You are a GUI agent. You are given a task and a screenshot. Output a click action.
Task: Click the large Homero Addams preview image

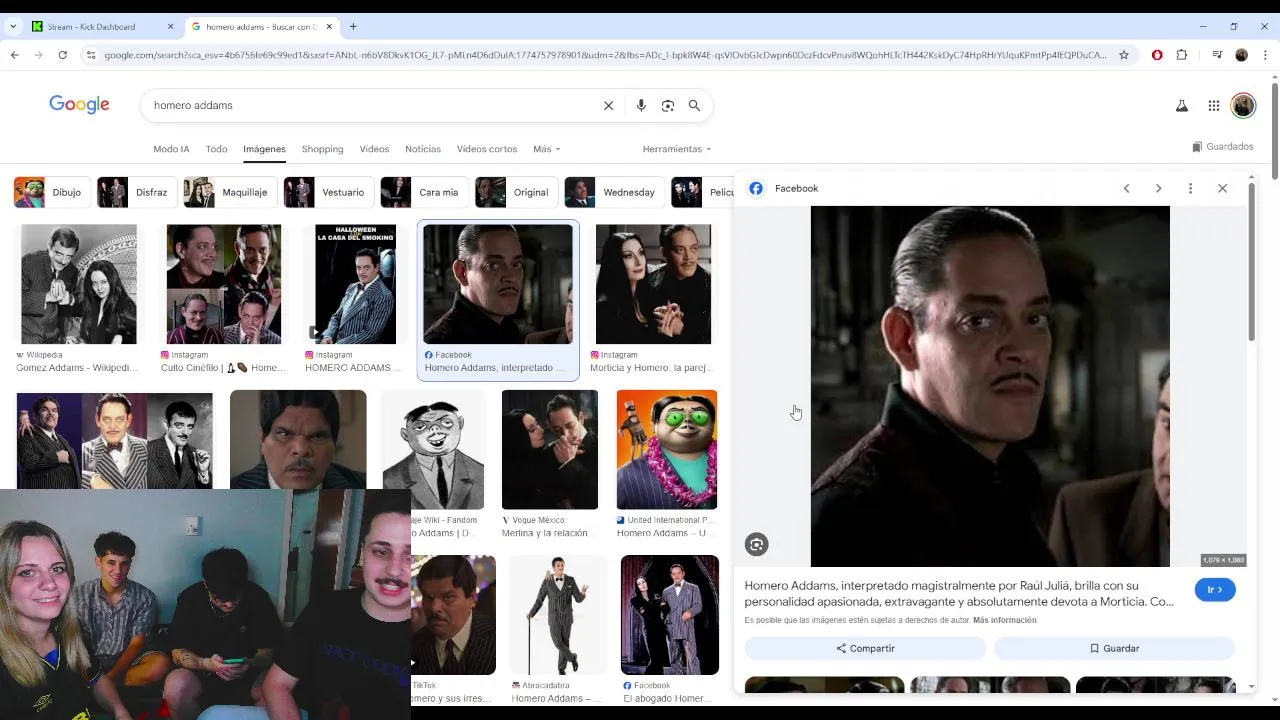pyautogui.click(x=990, y=386)
